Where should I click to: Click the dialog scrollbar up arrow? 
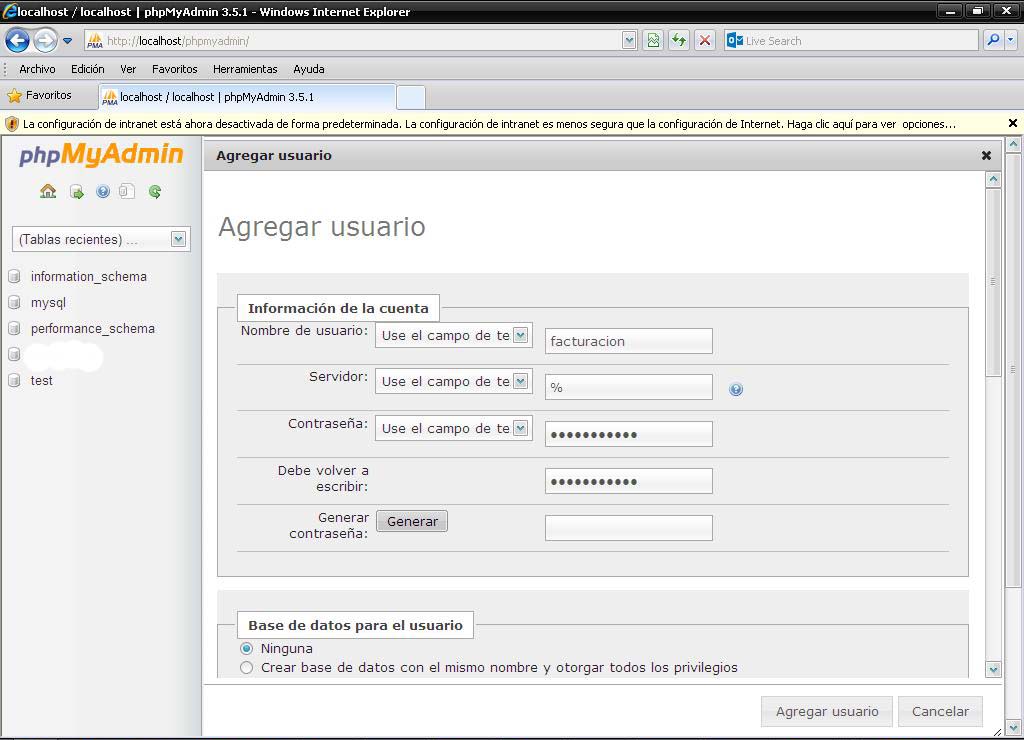993,180
